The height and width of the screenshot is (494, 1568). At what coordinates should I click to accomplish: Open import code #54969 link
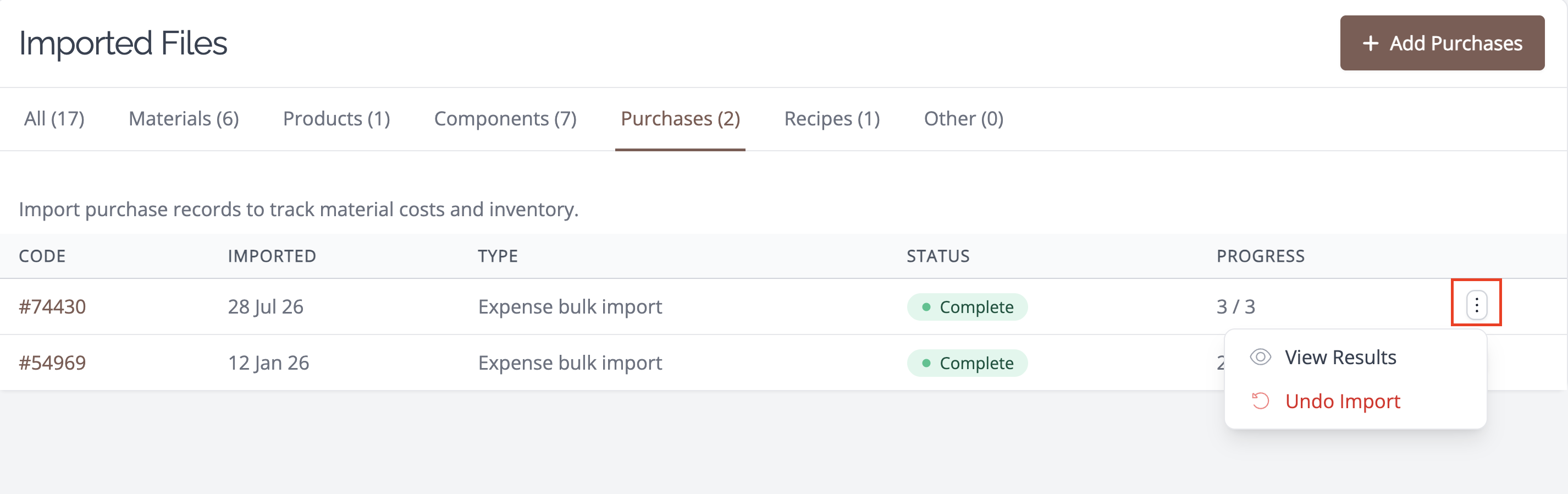coord(52,363)
